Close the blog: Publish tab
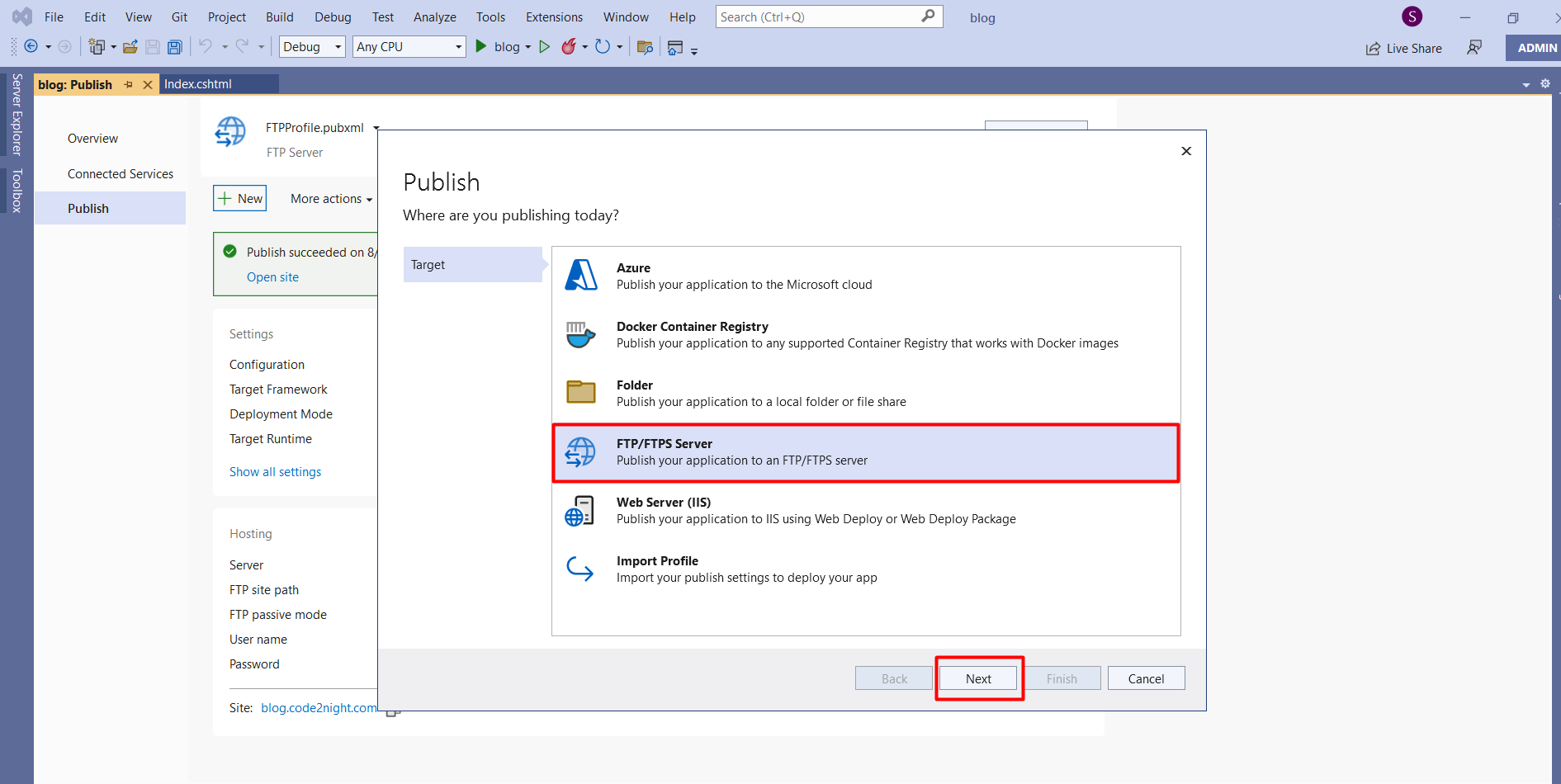 pyautogui.click(x=148, y=84)
